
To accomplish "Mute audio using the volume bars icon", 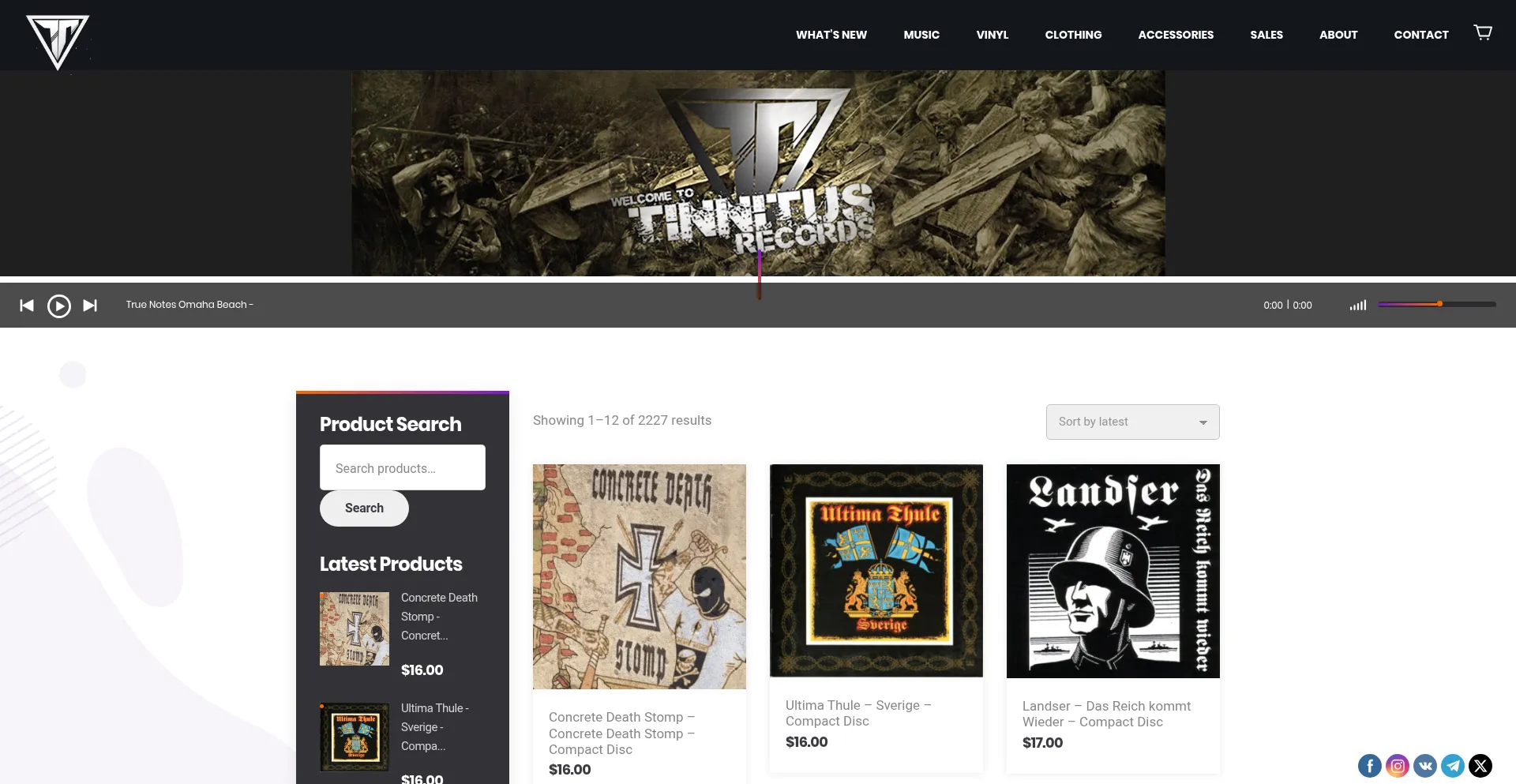I will 1358,305.
